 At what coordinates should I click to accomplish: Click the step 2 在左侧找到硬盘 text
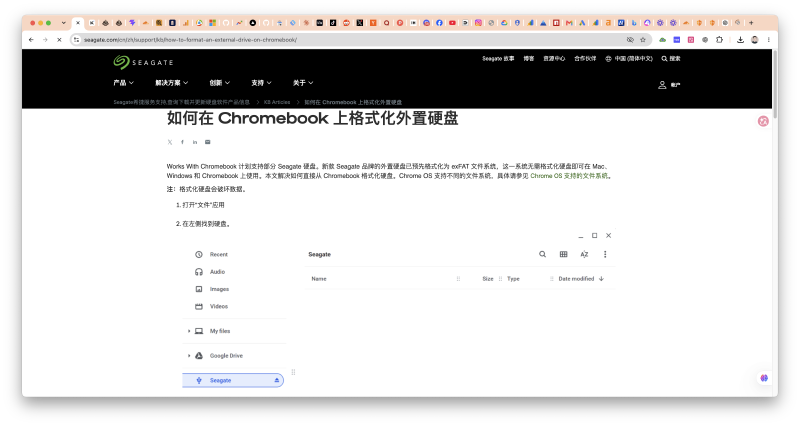(207, 223)
